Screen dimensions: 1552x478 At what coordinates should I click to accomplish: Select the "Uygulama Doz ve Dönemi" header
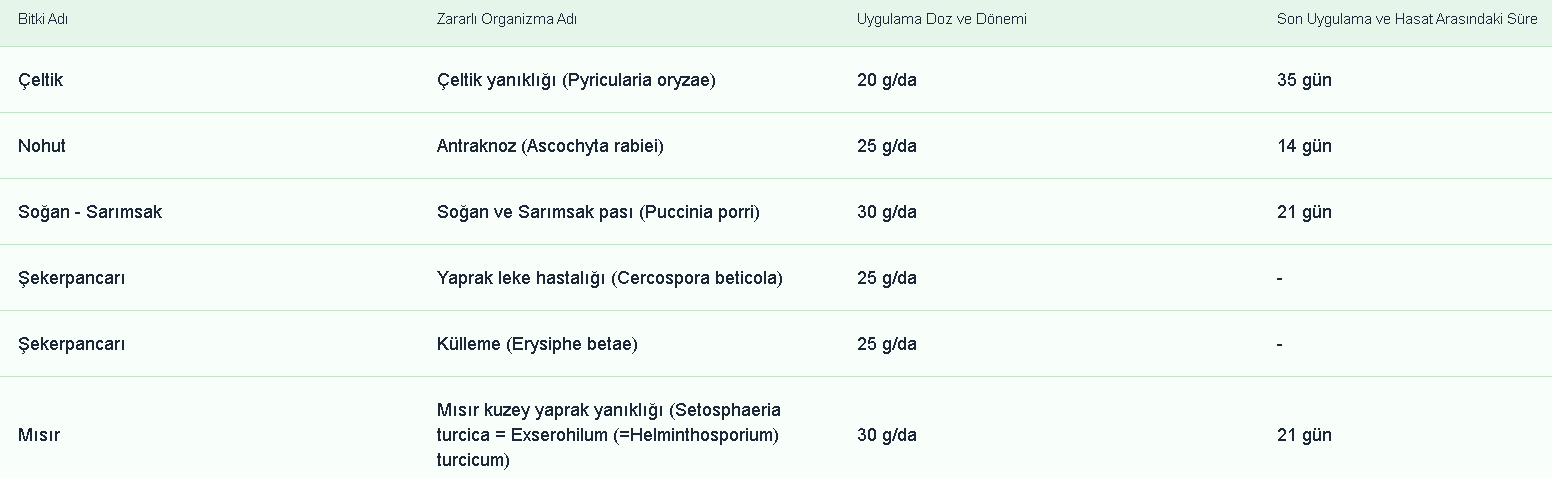[x=941, y=19]
